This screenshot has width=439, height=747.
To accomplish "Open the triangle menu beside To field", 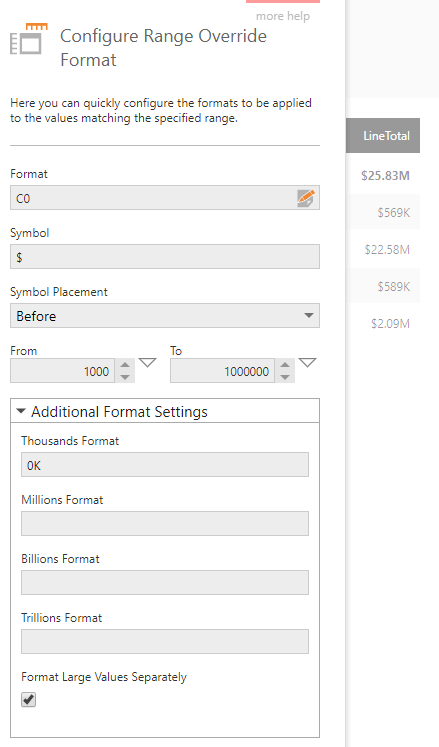I will [307, 363].
